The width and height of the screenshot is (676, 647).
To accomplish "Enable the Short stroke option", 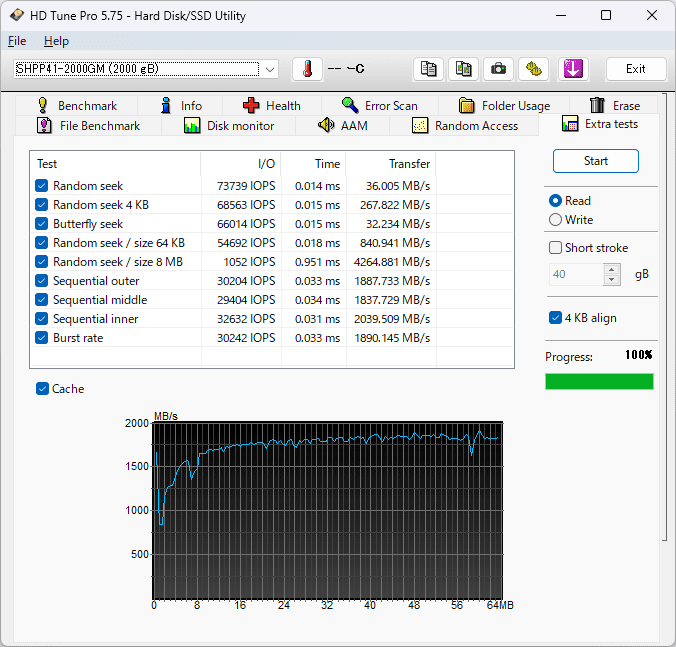I will coord(556,248).
